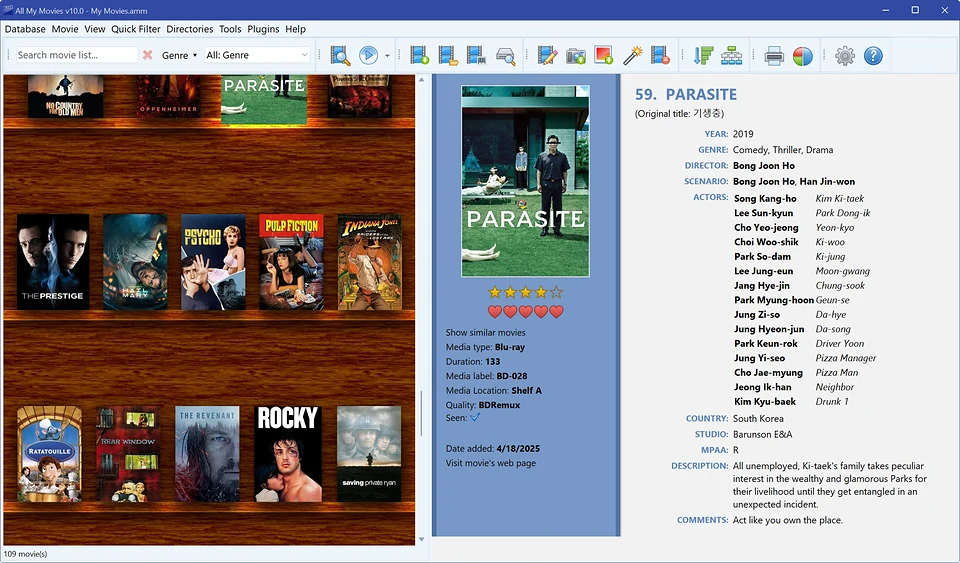Image resolution: width=960 pixels, height=563 pixels.
Task: Select the Oppenheimer cover on top shelf
Action: pyautogui.click(x=168, y=96)
